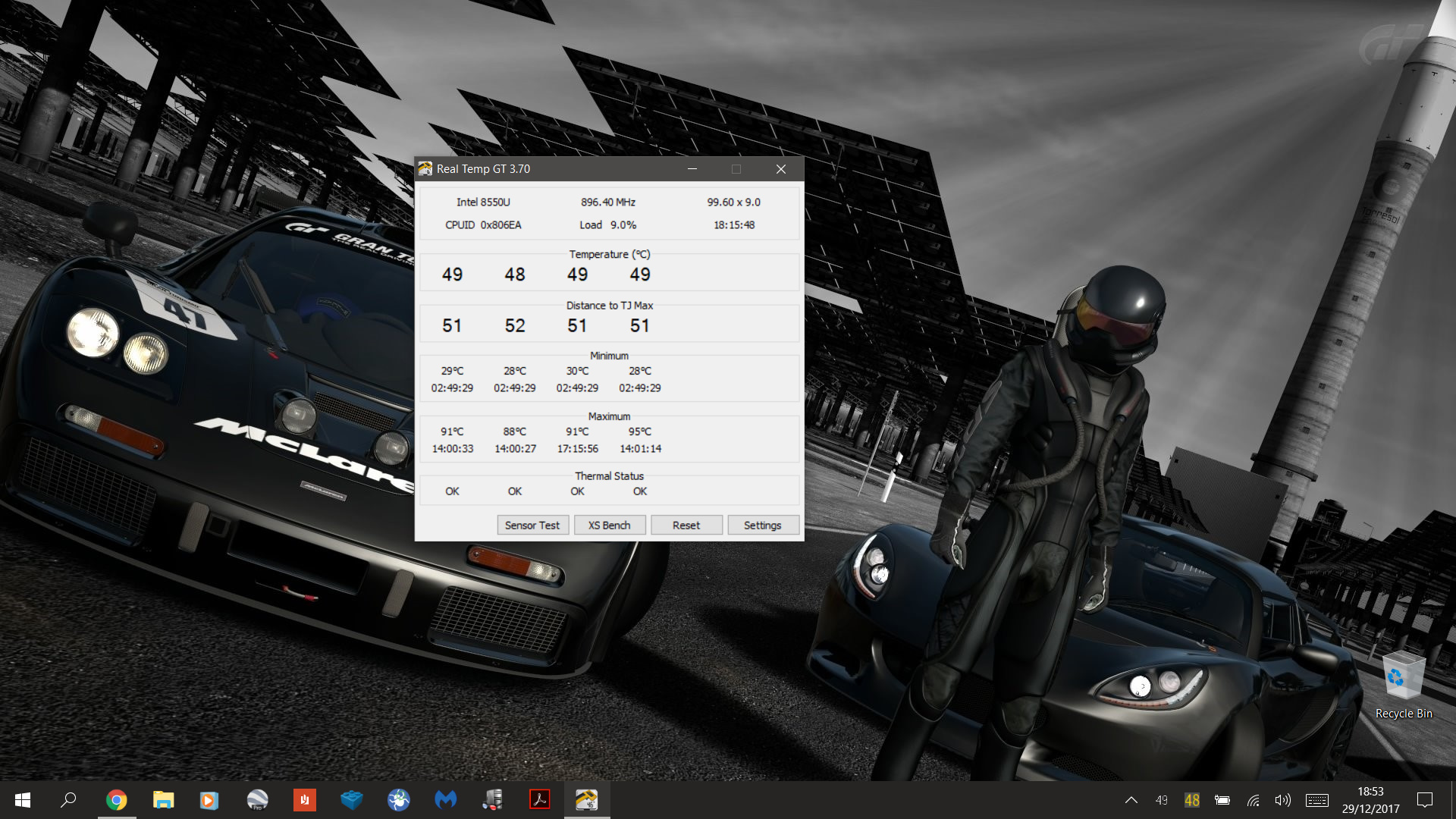The width and height of the screenshot is (1456, 819).
Task: Click the 52 distance to TJ Max value
Action: [515, 325]
